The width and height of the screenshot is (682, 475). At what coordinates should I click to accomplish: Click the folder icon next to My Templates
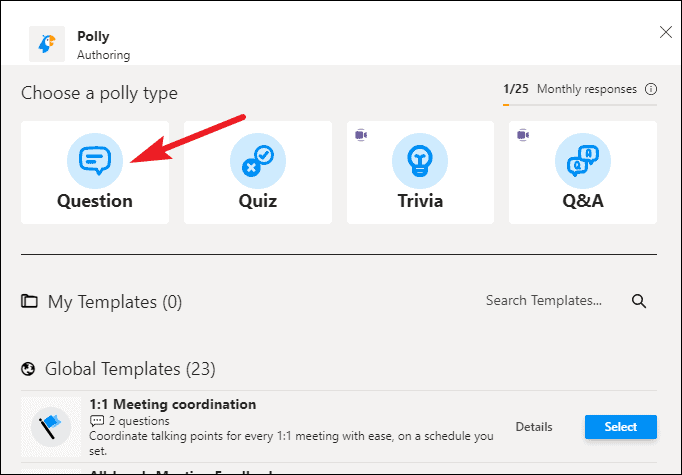point(29,301)
